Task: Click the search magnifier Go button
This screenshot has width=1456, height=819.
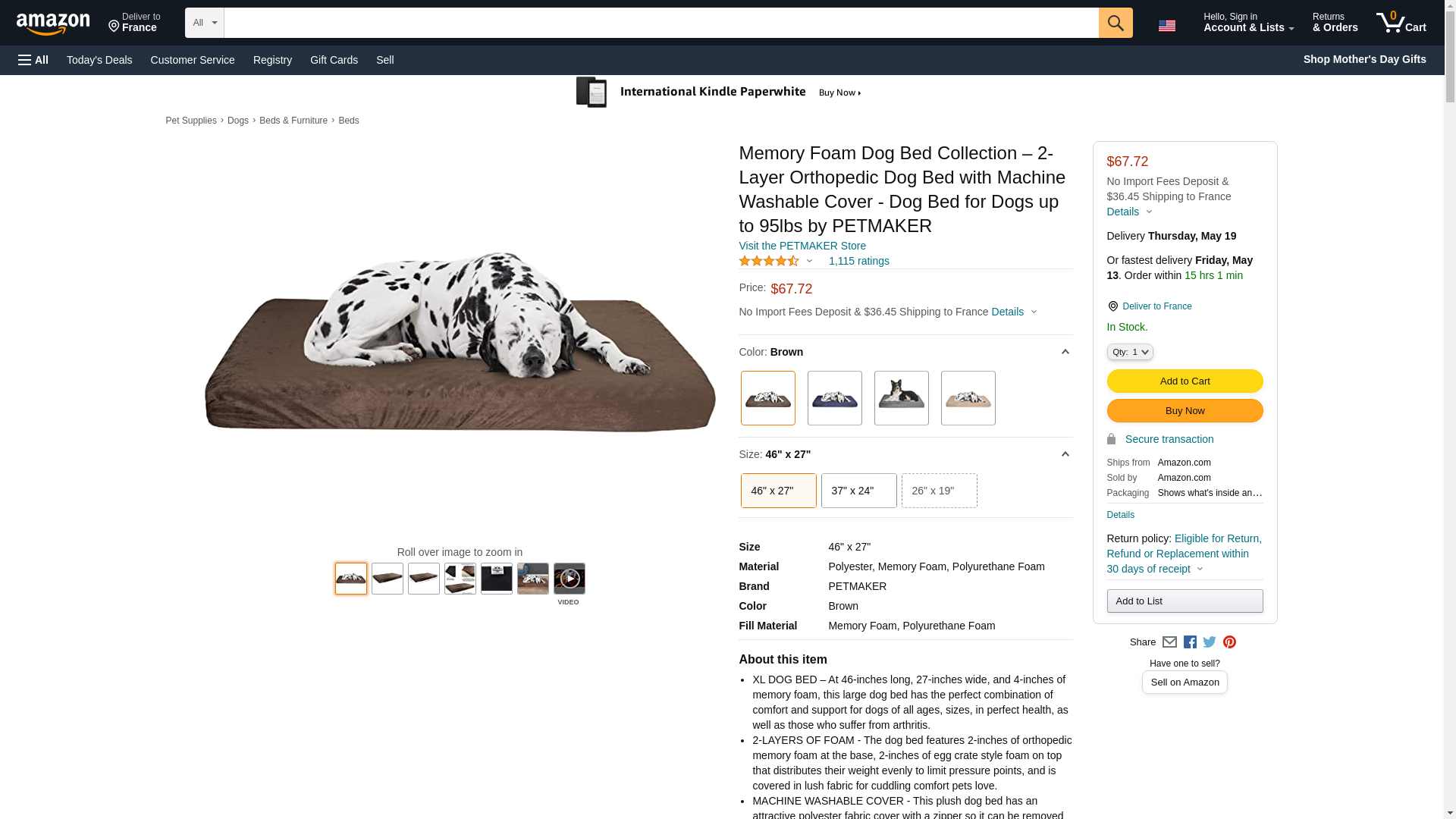Action: coord(1115,23)
